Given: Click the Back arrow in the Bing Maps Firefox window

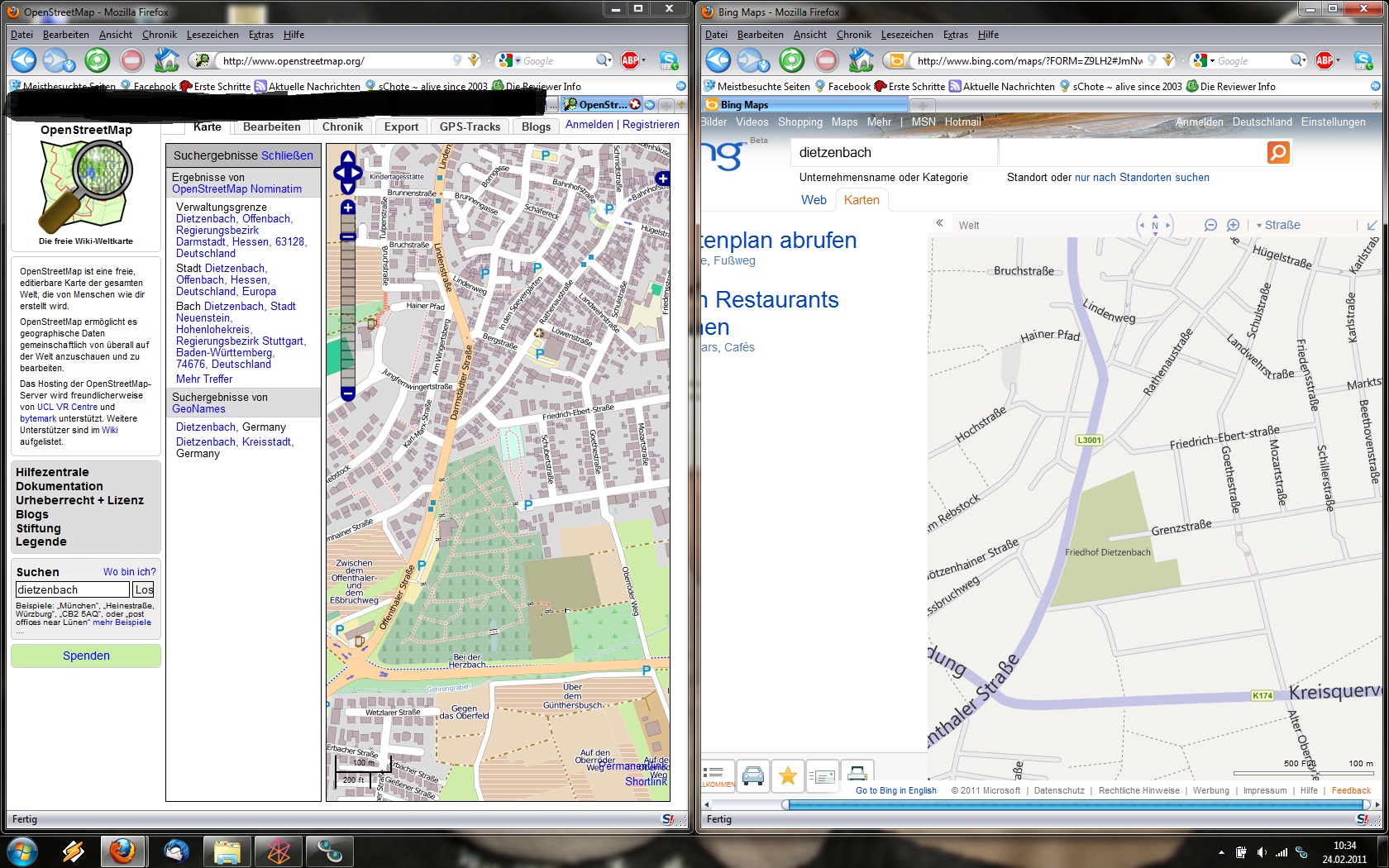Looking at the screenshot, I should coord(718,60).
